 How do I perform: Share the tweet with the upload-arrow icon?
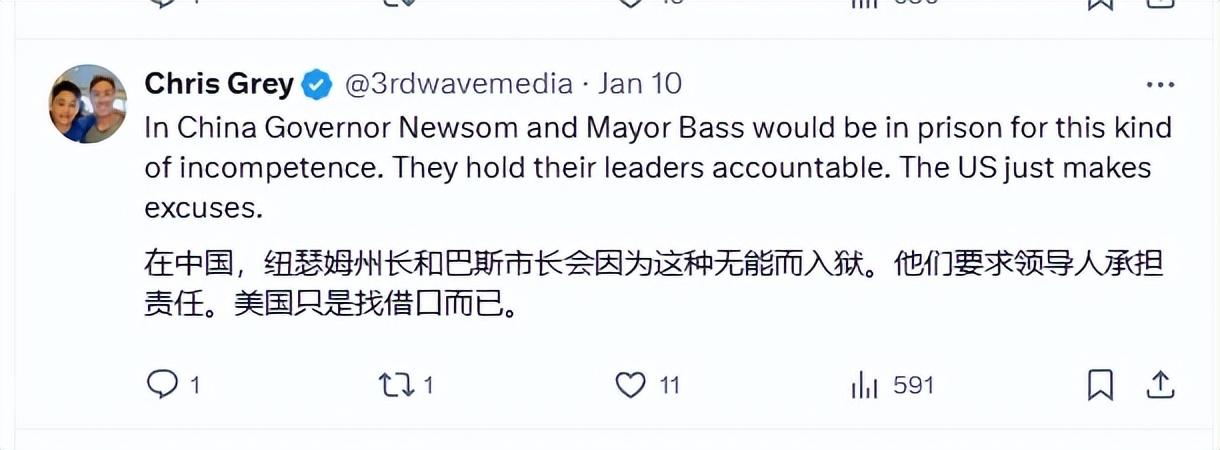pos(1160,384)
